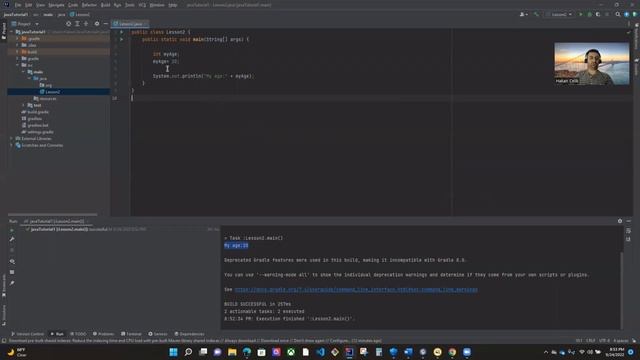
Task: Click taskbar search magnifier
Action: tap(188, 352)
